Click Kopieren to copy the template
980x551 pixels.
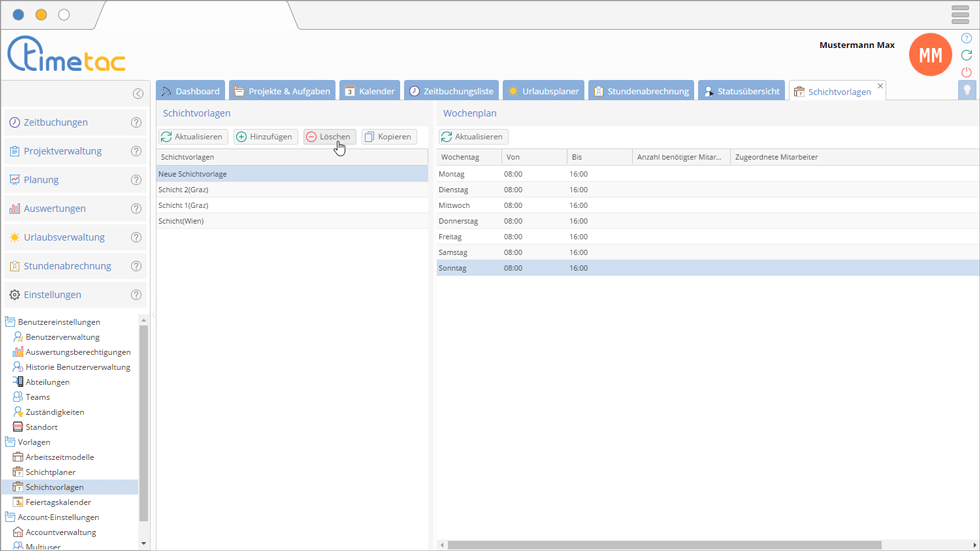tap(387, 137)
